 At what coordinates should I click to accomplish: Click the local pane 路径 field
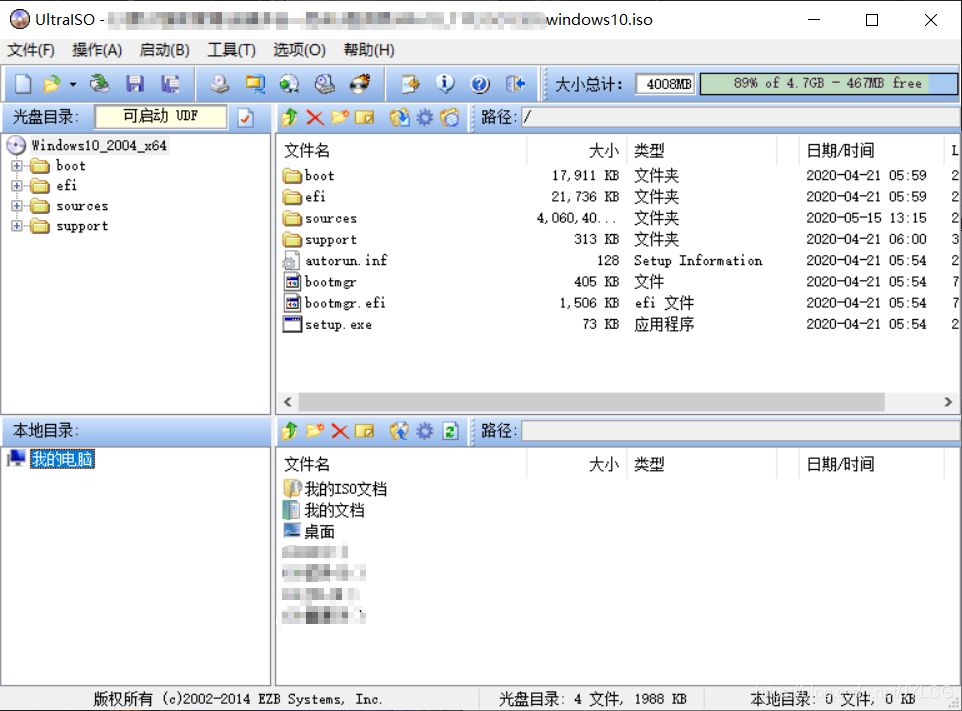pos(741,431)
